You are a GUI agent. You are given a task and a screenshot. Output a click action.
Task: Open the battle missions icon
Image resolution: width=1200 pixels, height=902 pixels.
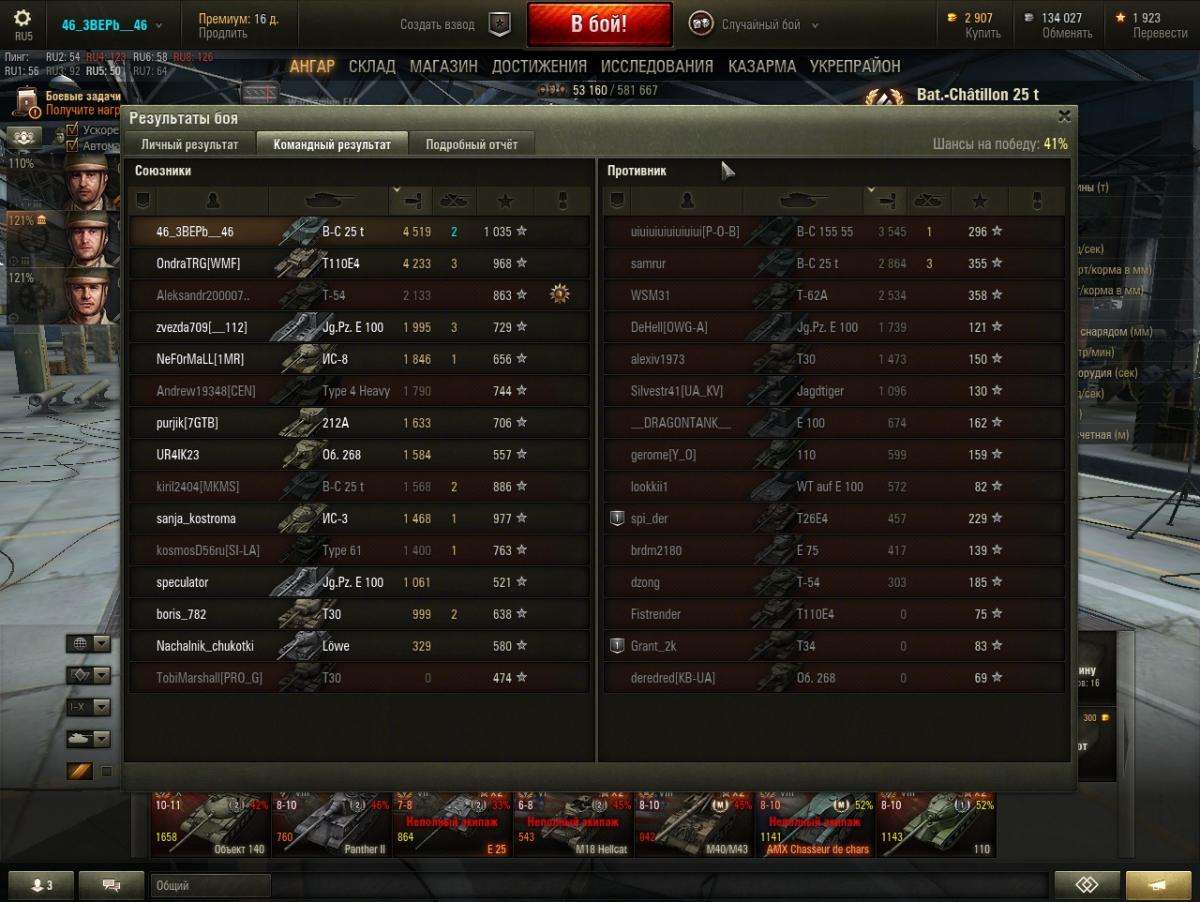pos(27,102)
